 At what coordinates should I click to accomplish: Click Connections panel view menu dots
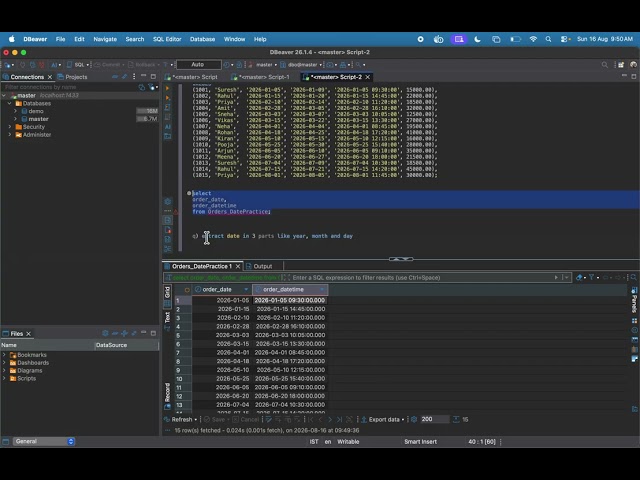[x=134, y=77]
